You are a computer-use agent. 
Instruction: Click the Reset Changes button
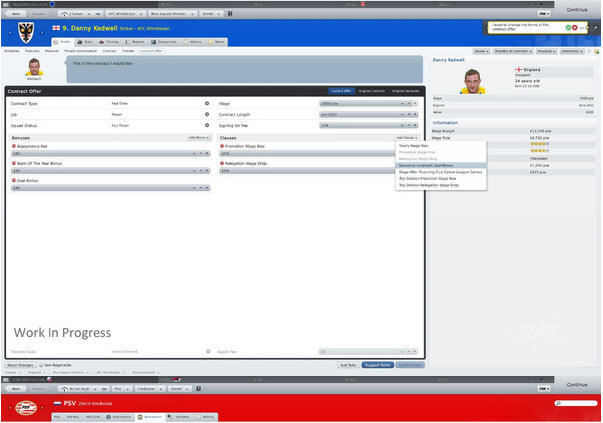(x=20, y=365)
